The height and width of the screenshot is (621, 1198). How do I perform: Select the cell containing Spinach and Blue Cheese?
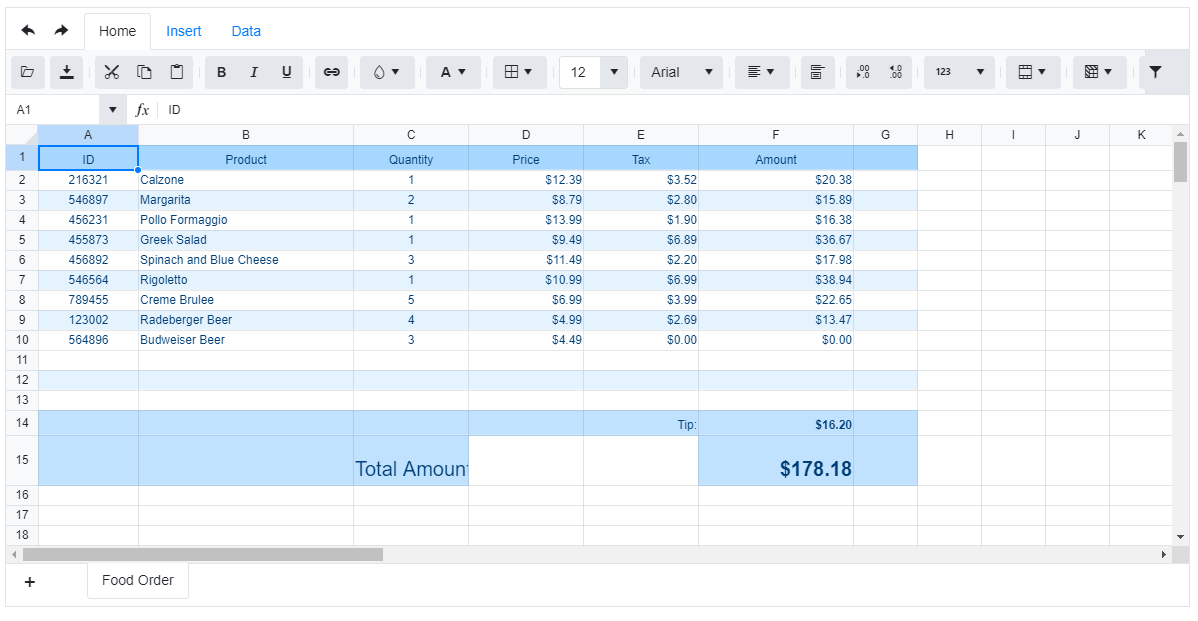[x=246, y=260]
